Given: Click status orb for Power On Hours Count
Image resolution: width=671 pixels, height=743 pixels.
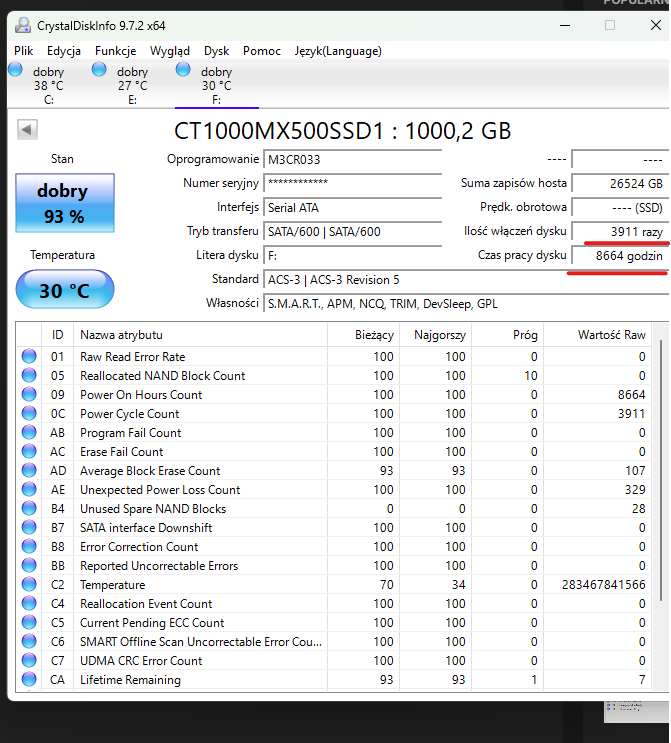Looking at the screenshot, I should pyautogui.click(x=29, y=395).
